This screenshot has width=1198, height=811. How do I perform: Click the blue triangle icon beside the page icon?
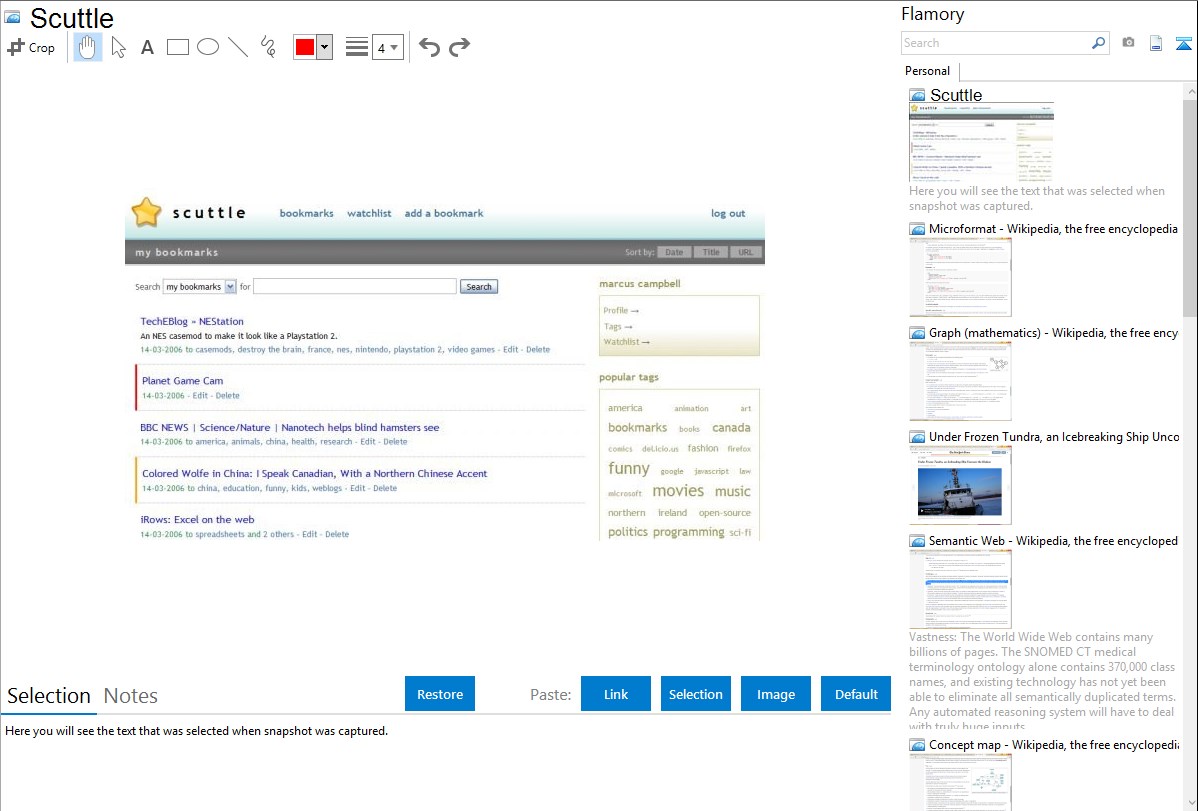click(x=1183, y=43)
